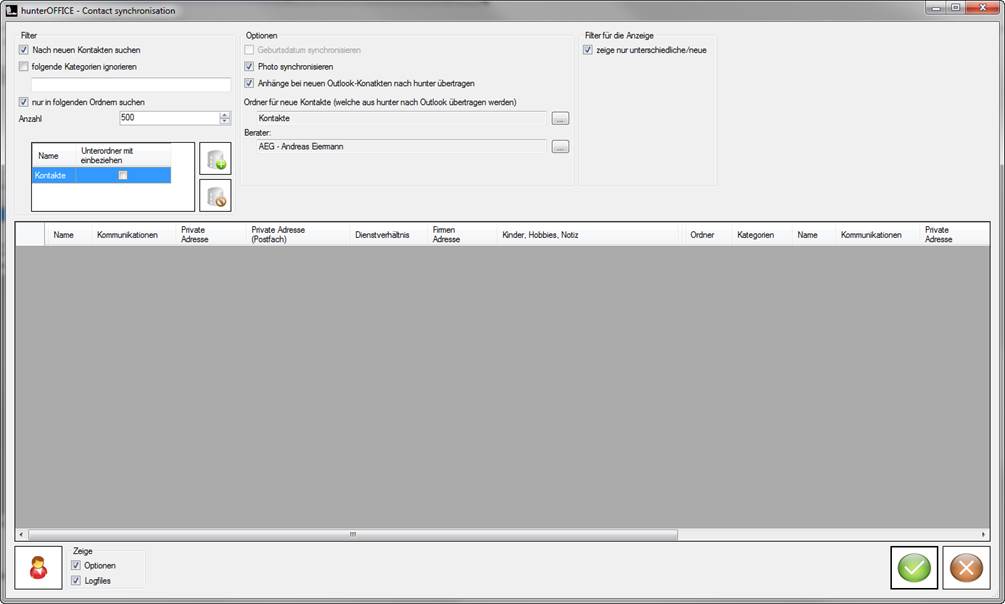Toggle 'Nach neuen Kontakten suchen' checkbox
The height and width of the screenshot is (604, 1005).
click(x=24, y=50)
